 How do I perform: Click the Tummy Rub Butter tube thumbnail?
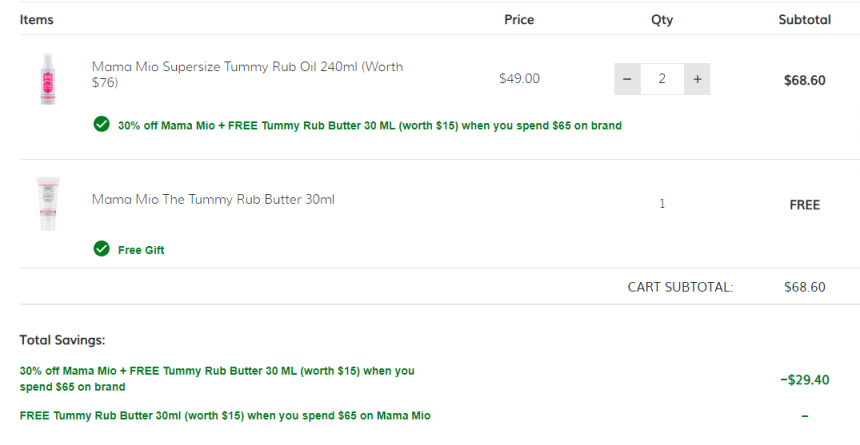[x=48, y=203]
